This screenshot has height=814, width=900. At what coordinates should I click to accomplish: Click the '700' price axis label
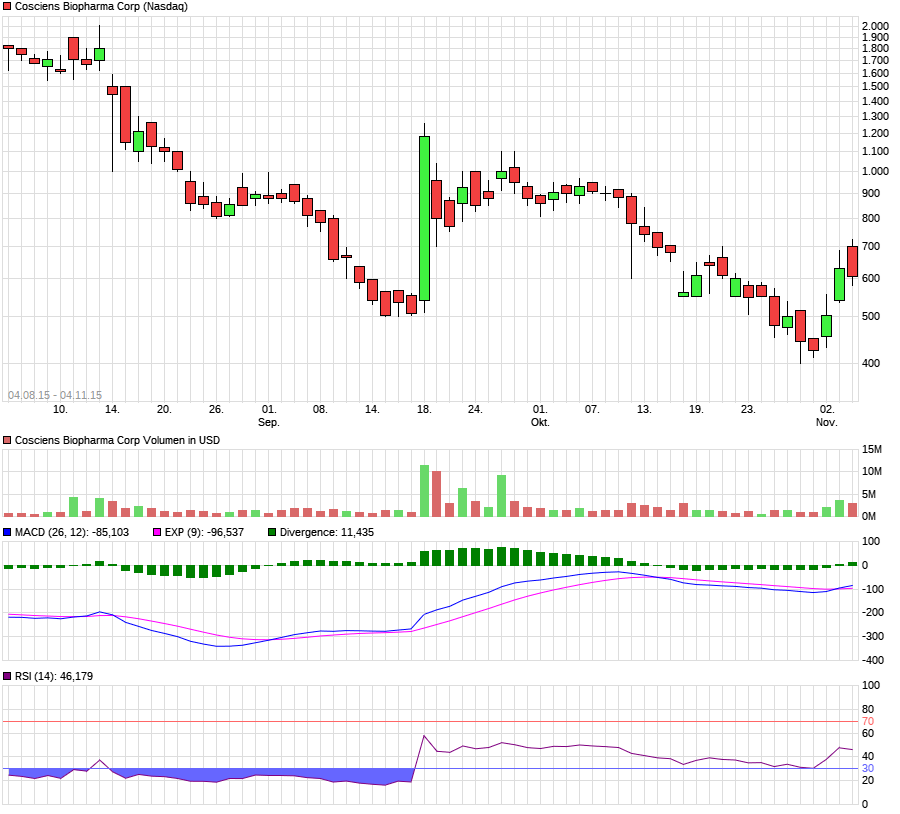tap(871, 247)
